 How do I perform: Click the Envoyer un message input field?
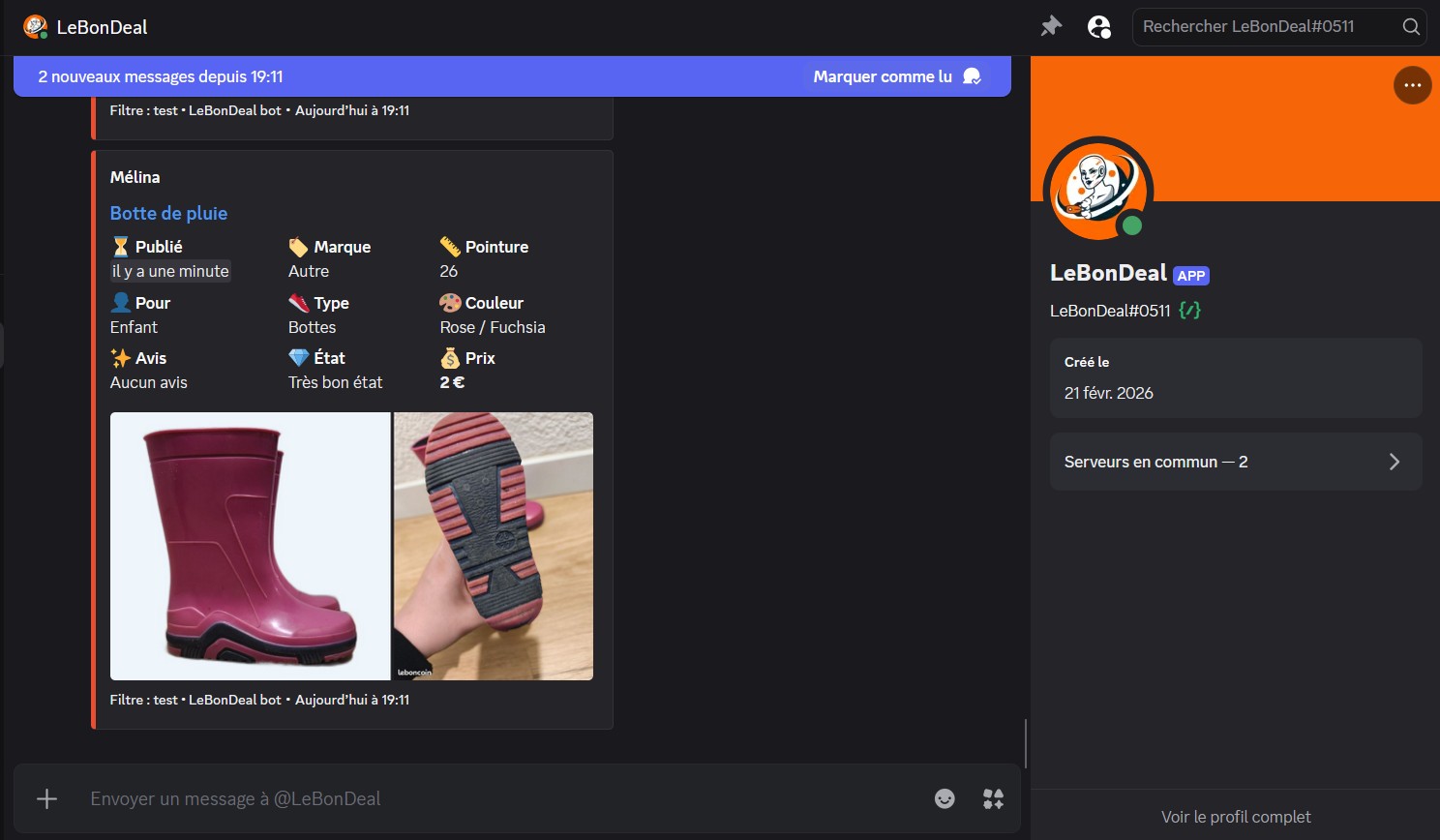click(x=387, y=798)
